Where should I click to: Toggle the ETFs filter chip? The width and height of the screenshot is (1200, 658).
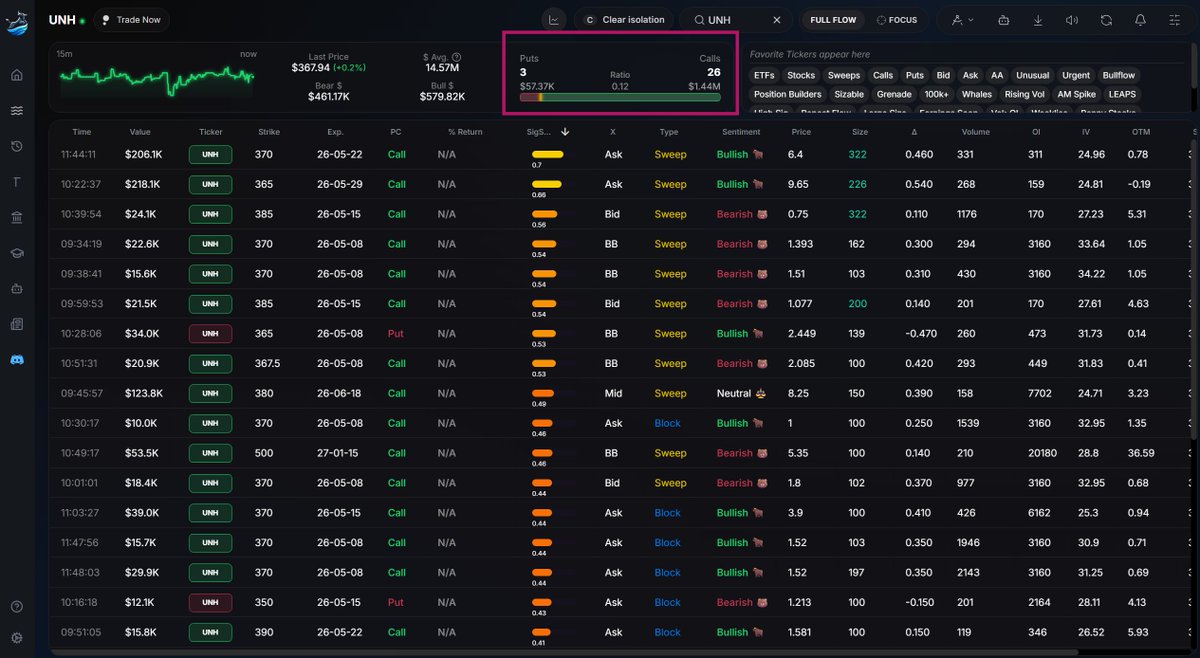point(764,75)
